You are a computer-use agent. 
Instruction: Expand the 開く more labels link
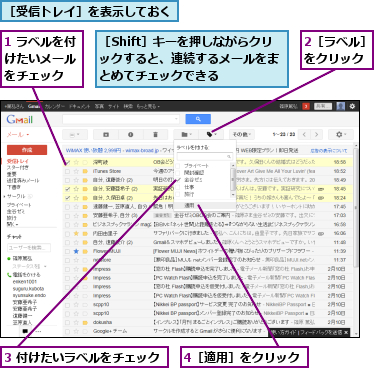pyautogui.click(x=12, y=224)
